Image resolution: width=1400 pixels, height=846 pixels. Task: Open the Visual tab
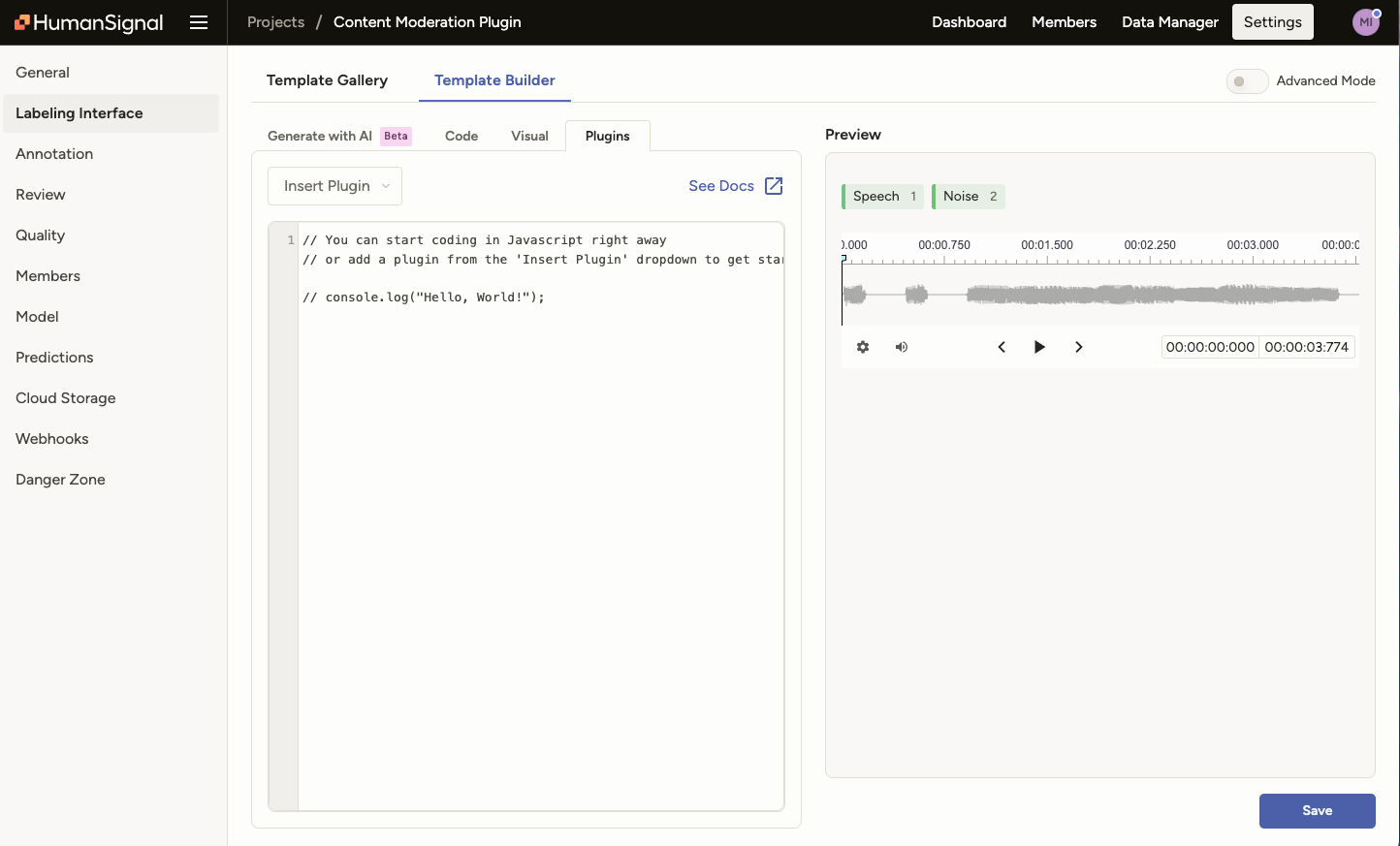click(529, 136)
